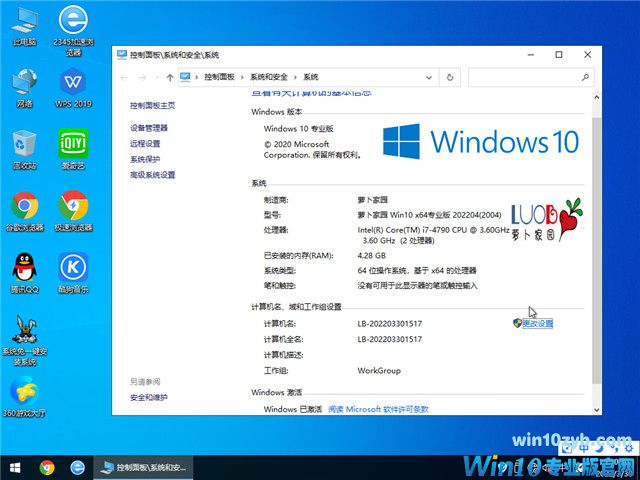Open the This PC desktop icon

click(x=24, y=25)
